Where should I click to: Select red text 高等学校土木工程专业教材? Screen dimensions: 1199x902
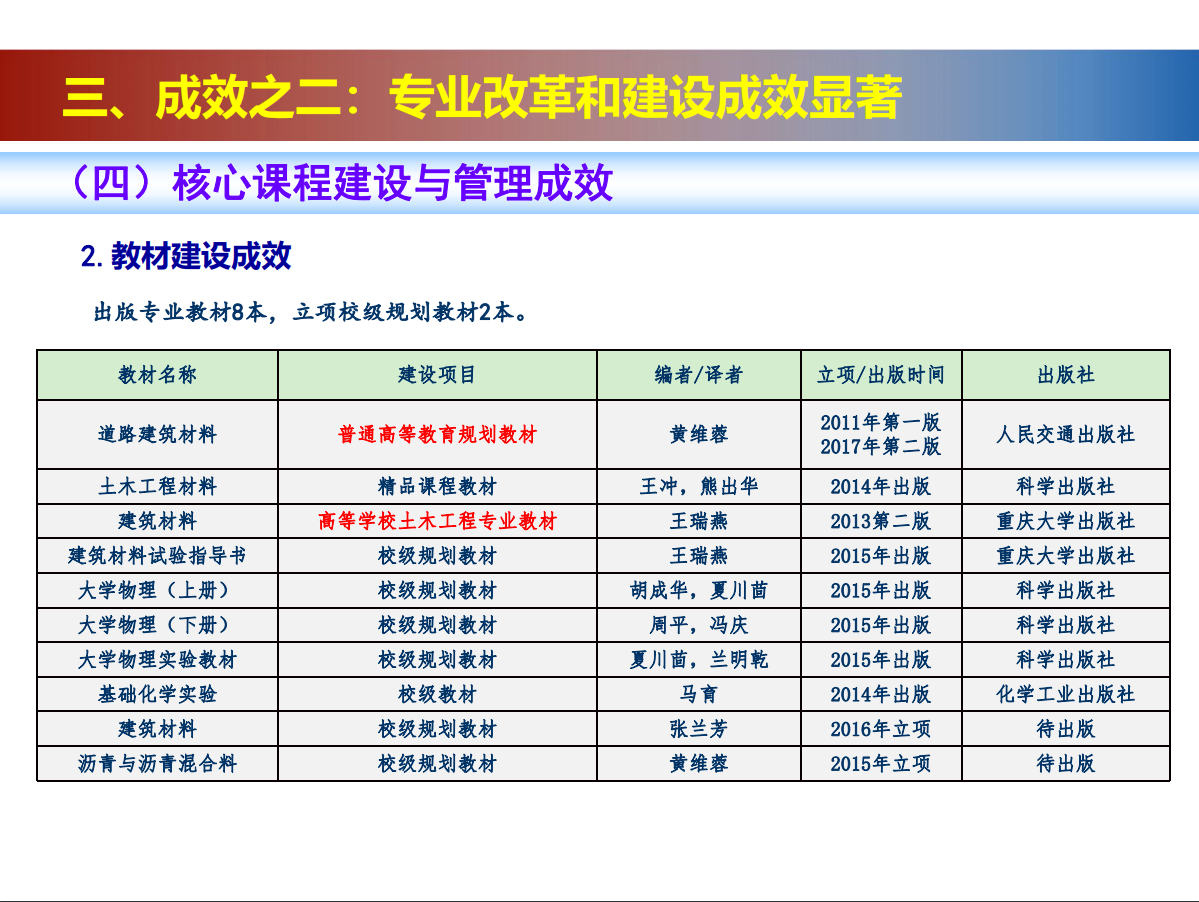[437, 521]
